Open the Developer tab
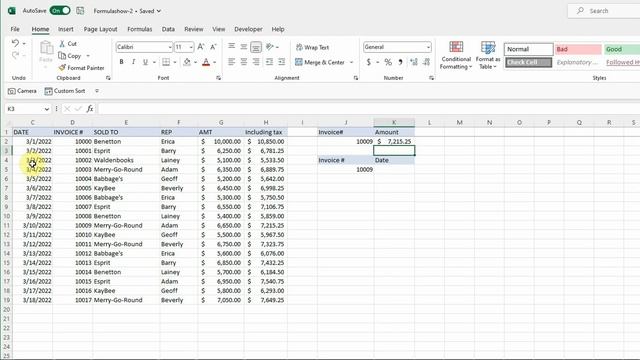The height and width of the screenshot is (360, 640). tap(248, 29)
